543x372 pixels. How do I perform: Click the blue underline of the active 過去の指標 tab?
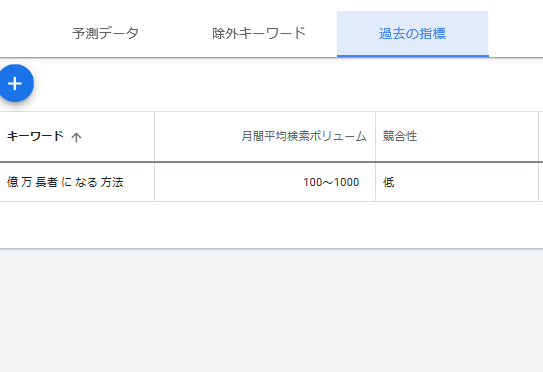click(x=412, y=56)
